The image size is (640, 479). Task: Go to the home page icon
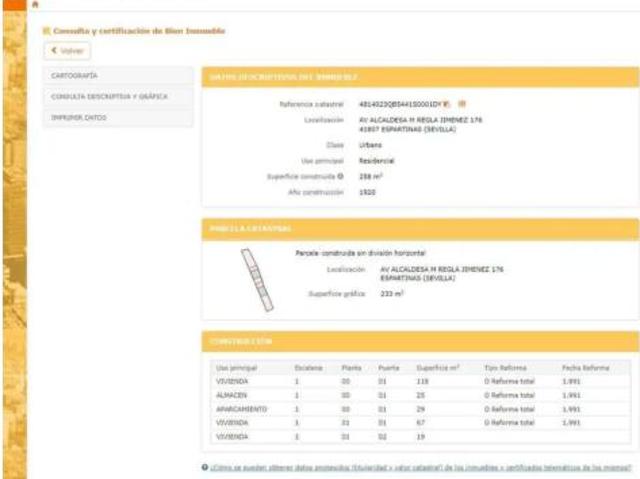click(x=35, y=4)
